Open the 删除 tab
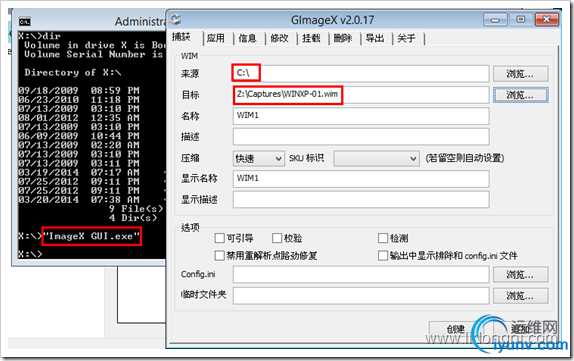This screenshot has width=574, height=361. tap(343, 38)
